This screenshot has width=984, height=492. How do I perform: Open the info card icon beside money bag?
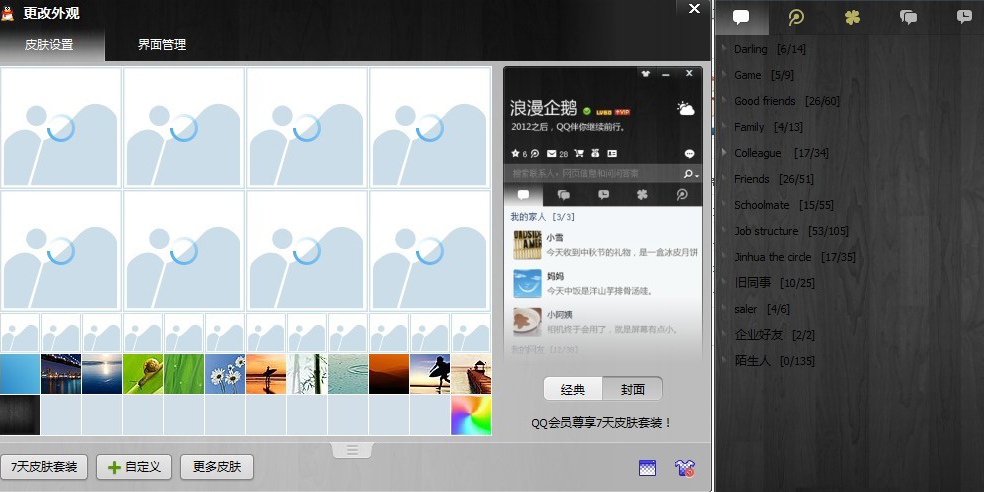[x=612, y=154]
